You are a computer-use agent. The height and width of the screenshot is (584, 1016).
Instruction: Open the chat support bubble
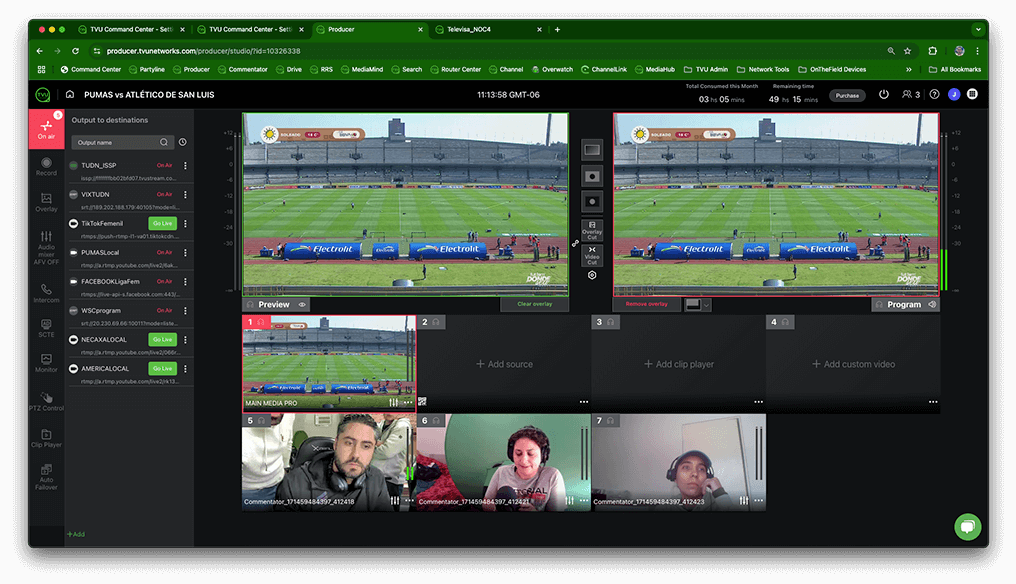967,526
